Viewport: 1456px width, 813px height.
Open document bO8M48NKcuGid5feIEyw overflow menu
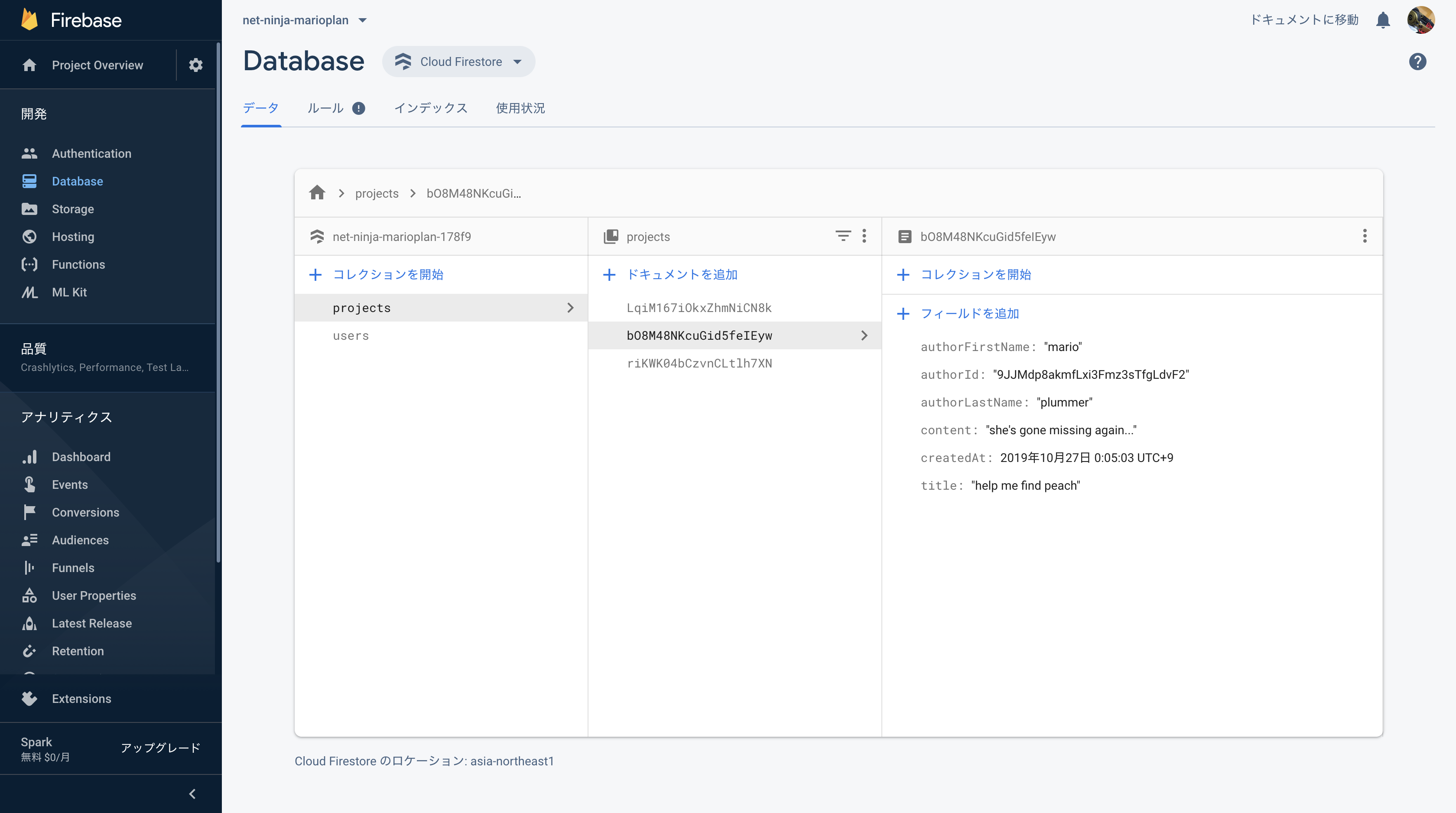click(x=1365, y=236)
